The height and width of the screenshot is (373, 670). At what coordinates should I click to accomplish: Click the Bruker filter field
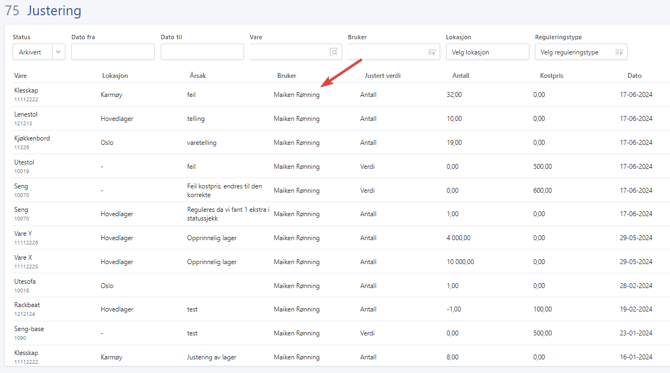point(393,52)
